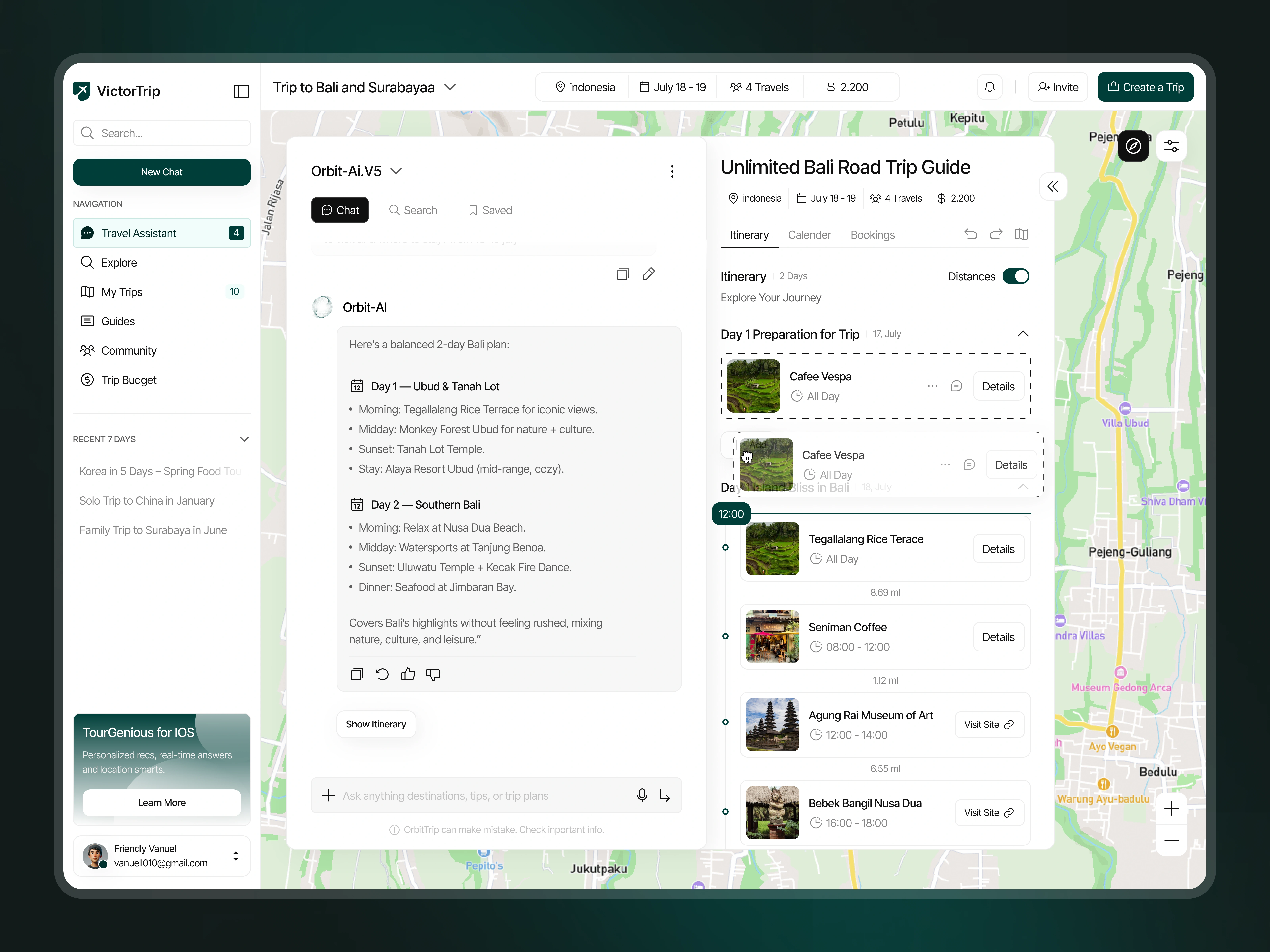1270x952 pixels.
Task: Copy the Orbit-AI response
Action: pos(357,674)
